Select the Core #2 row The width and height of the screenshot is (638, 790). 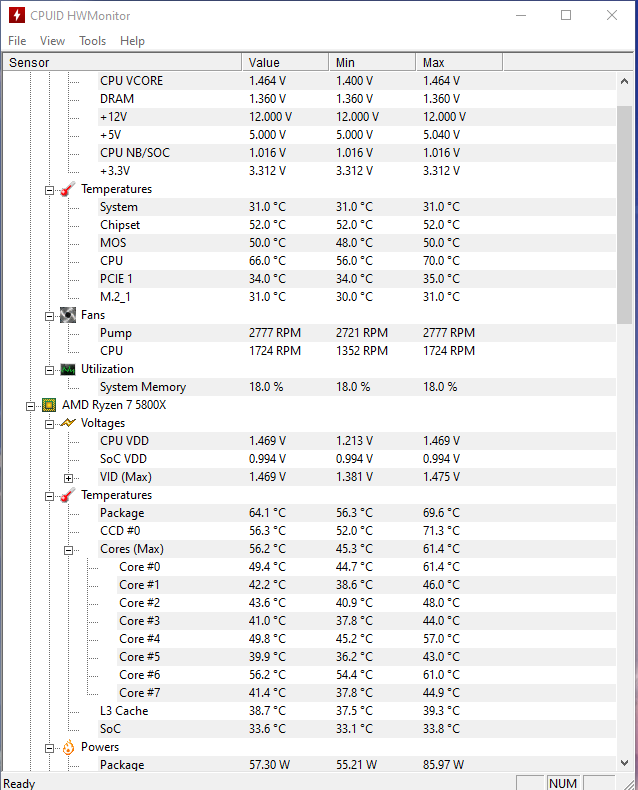[x=366, y=603]
